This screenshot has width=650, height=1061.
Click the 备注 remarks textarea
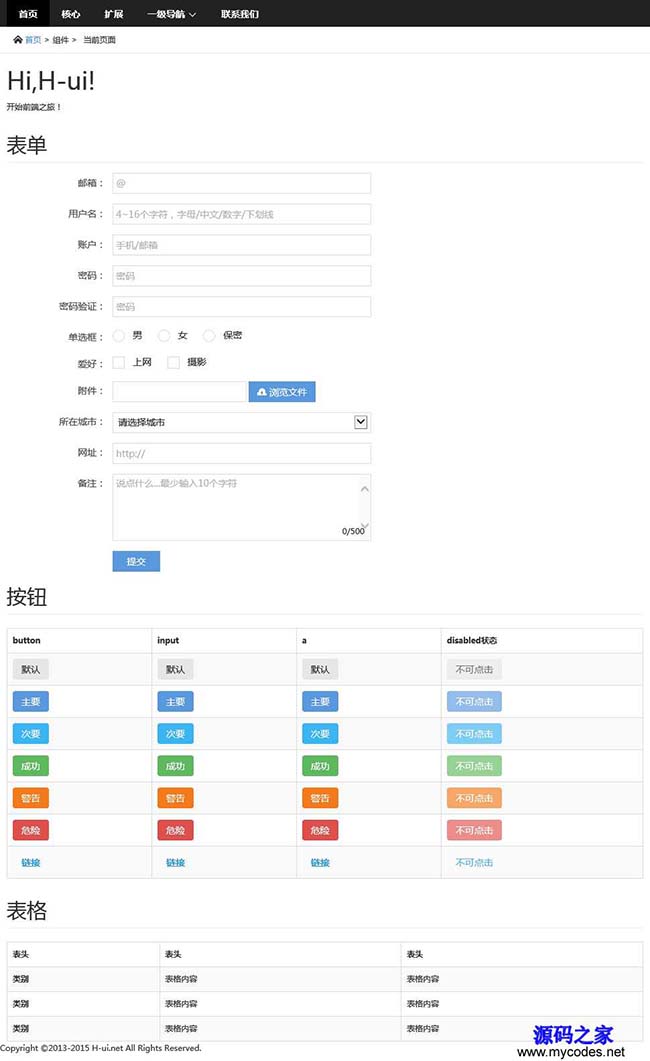(x=241, y=507)
